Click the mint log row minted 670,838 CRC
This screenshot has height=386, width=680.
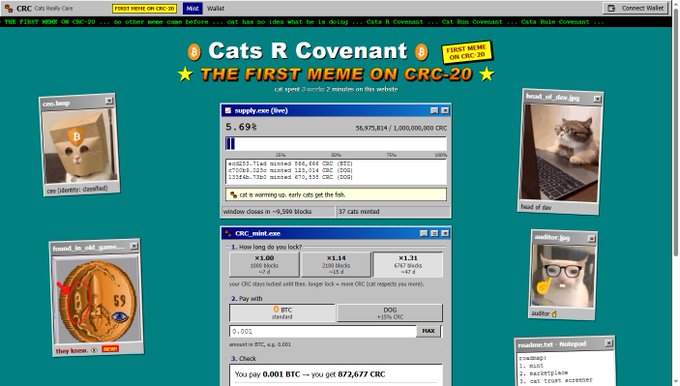[x=291, y=177]
